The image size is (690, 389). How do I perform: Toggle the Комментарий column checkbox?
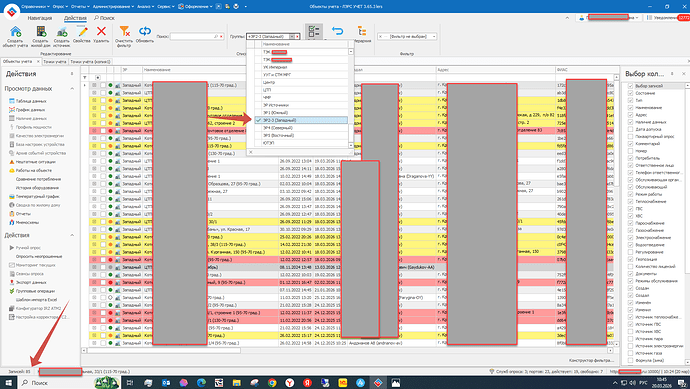630,143
